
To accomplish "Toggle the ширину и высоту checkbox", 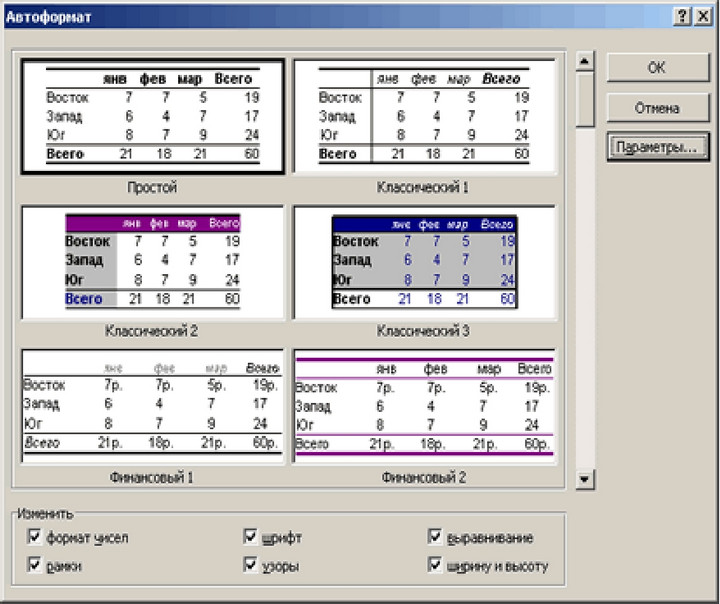I will coord(434,564).
